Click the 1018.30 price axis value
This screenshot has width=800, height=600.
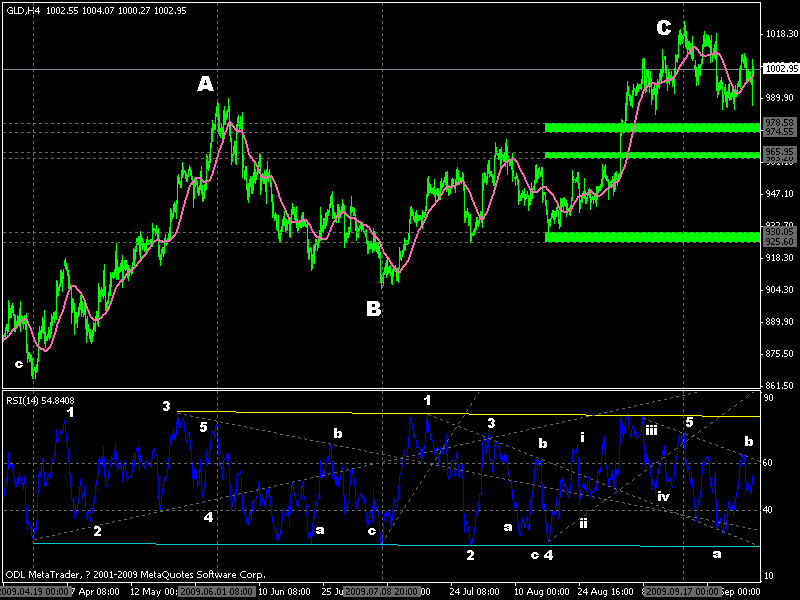[x=782, y=34]
